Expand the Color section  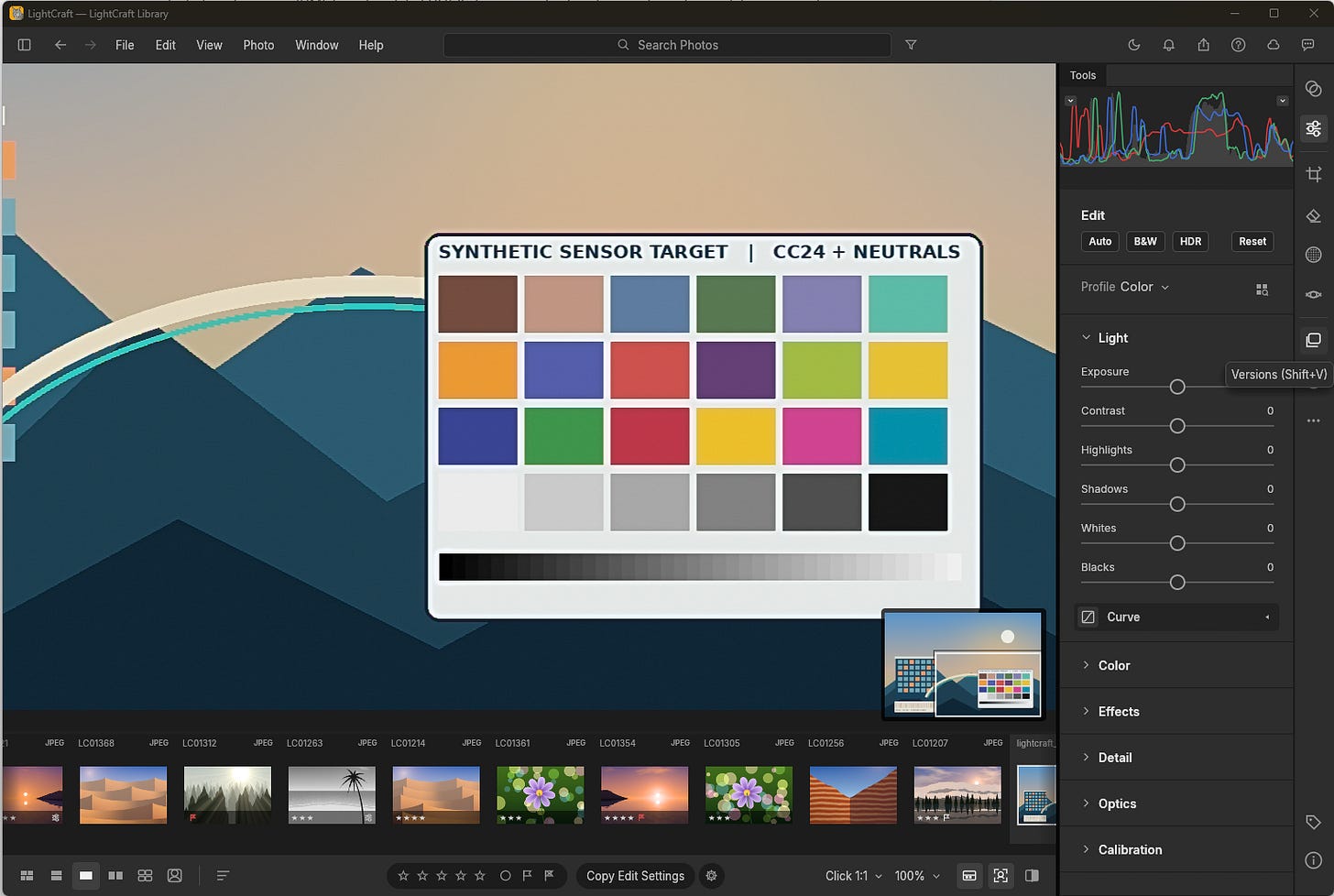[1087, 665]
